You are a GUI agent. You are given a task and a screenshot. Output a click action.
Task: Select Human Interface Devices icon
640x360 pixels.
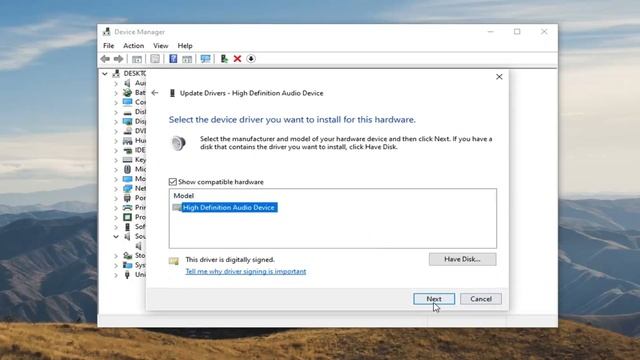coord(127,140)
